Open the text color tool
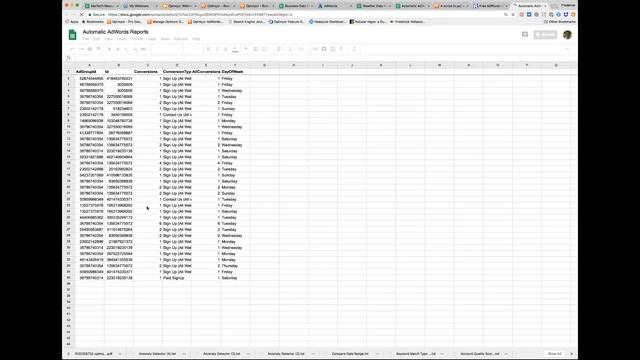The height and width of the screenshot is (360, 640). point(235,49)
